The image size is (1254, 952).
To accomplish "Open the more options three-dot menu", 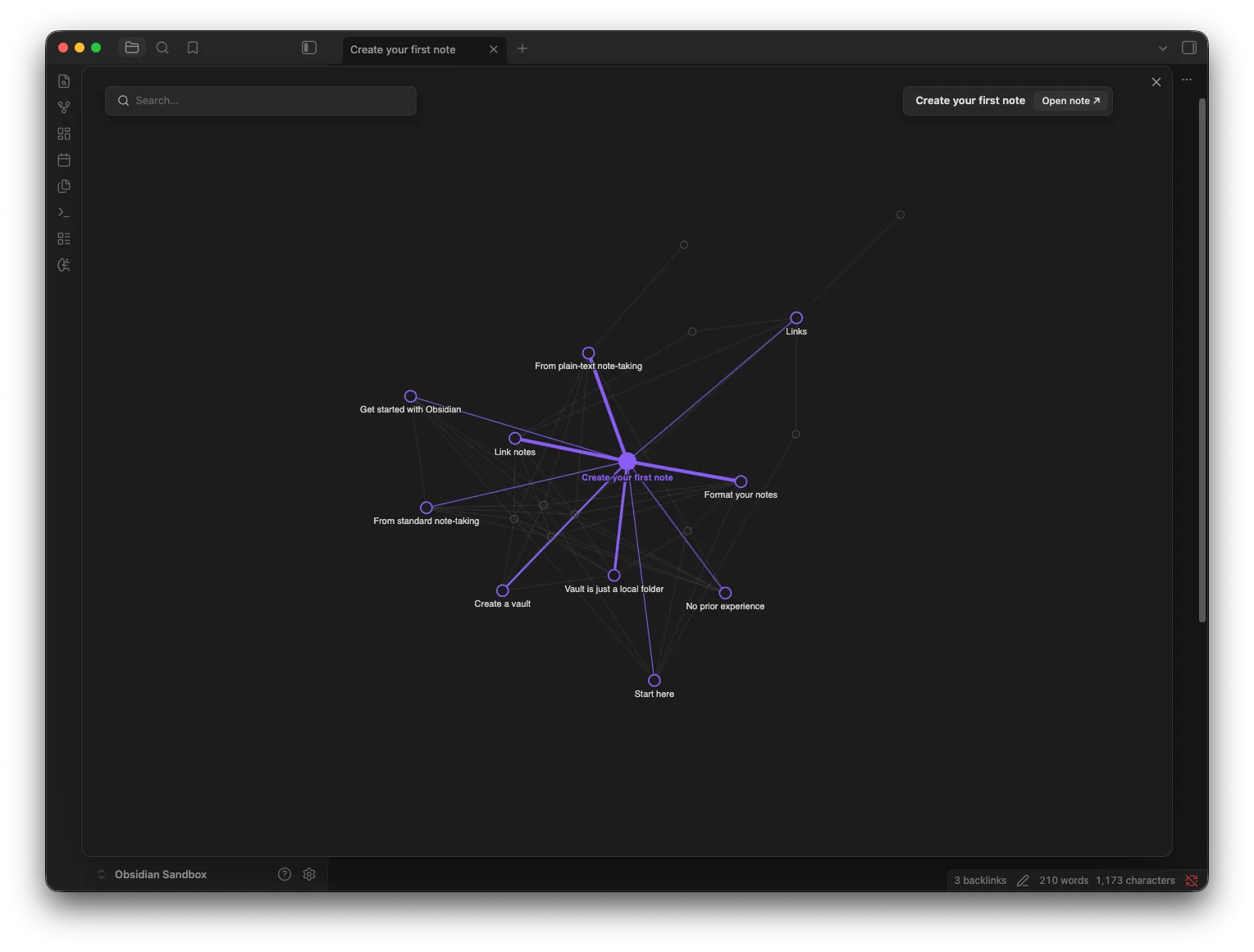I will (1187, 80).
